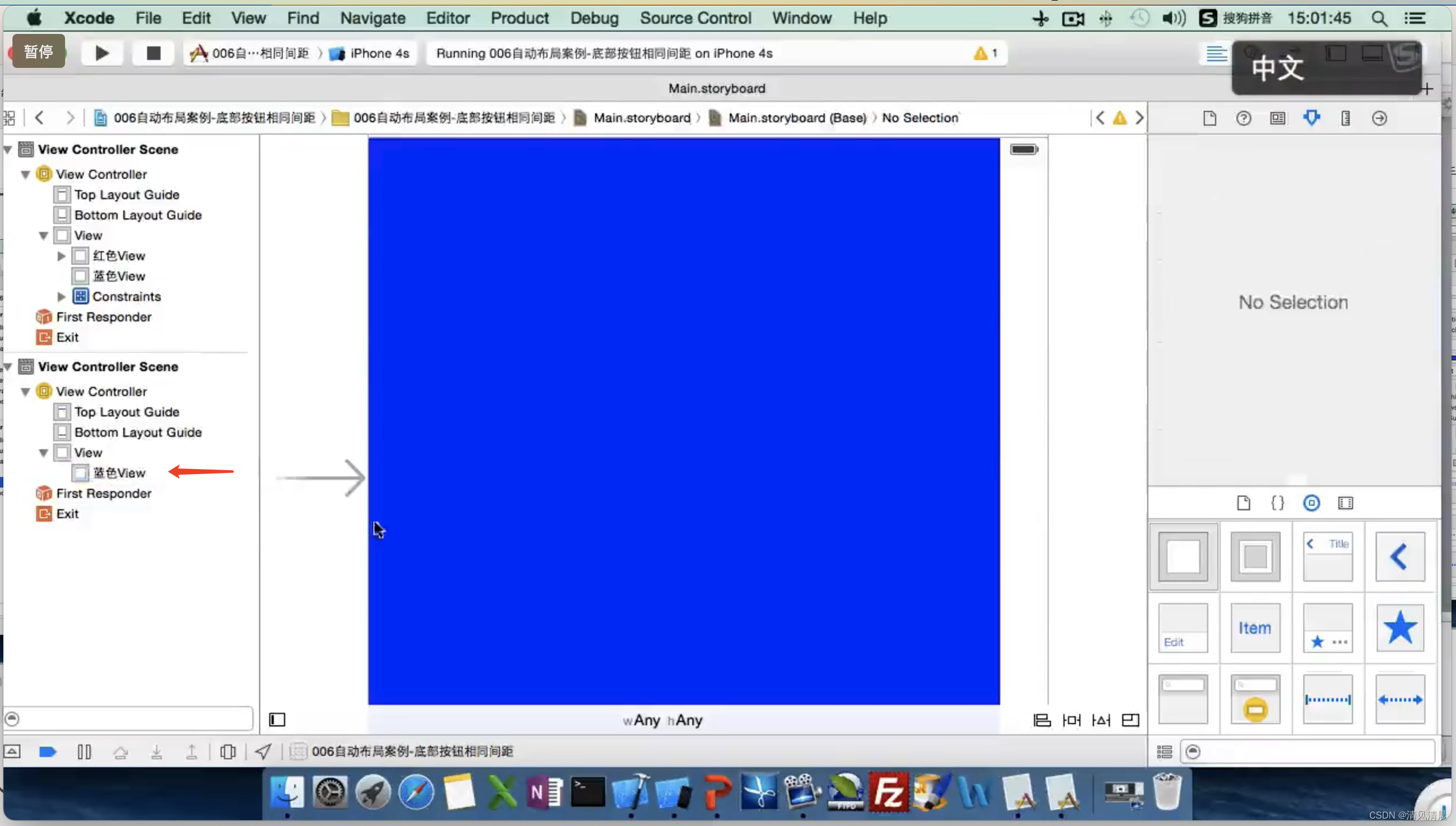Open the Navigate menu in menu bar
1456x826 pixels.
[371, 18]
